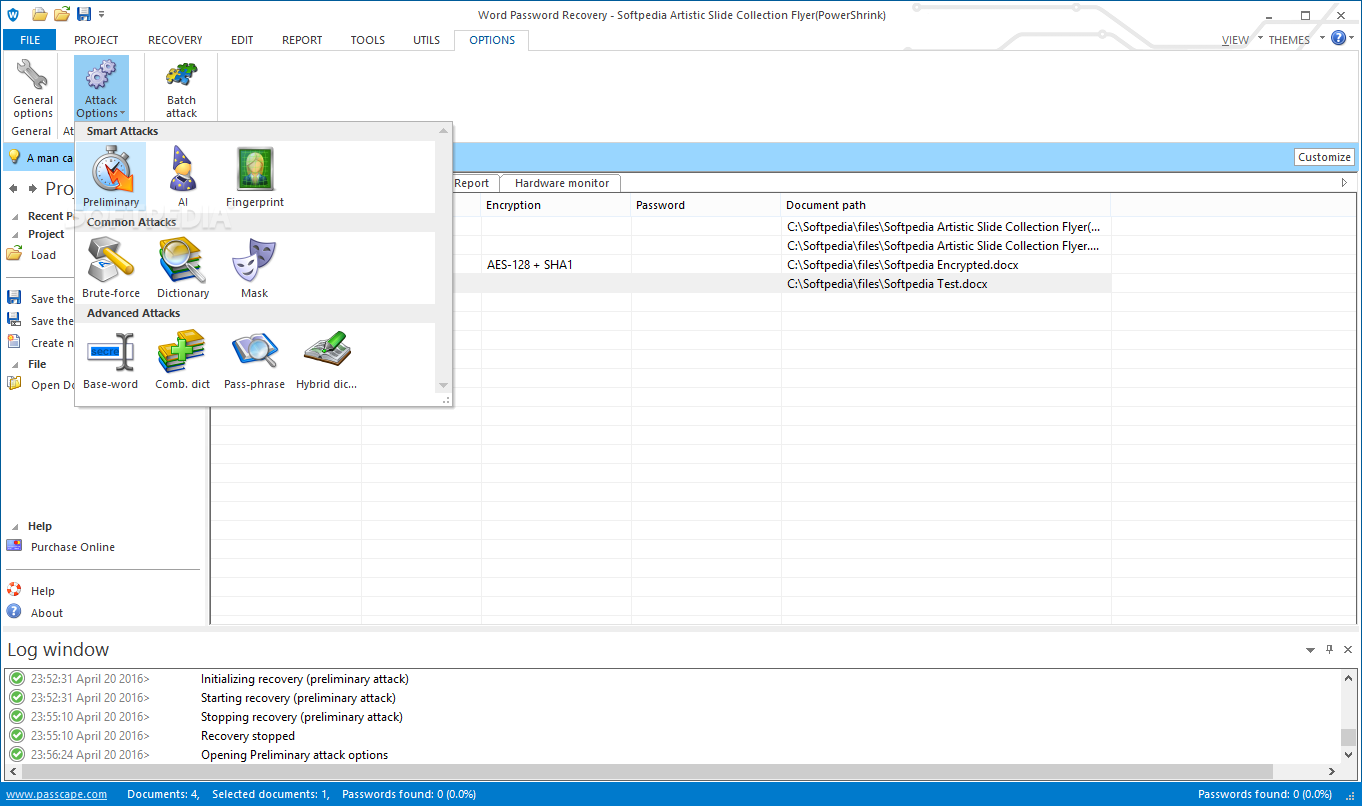The width and height of the screenshot is (1362, 806).
Task: Collapse the Attack Options dropdown button
Action: pyautogui.click(x=101, y=88)
